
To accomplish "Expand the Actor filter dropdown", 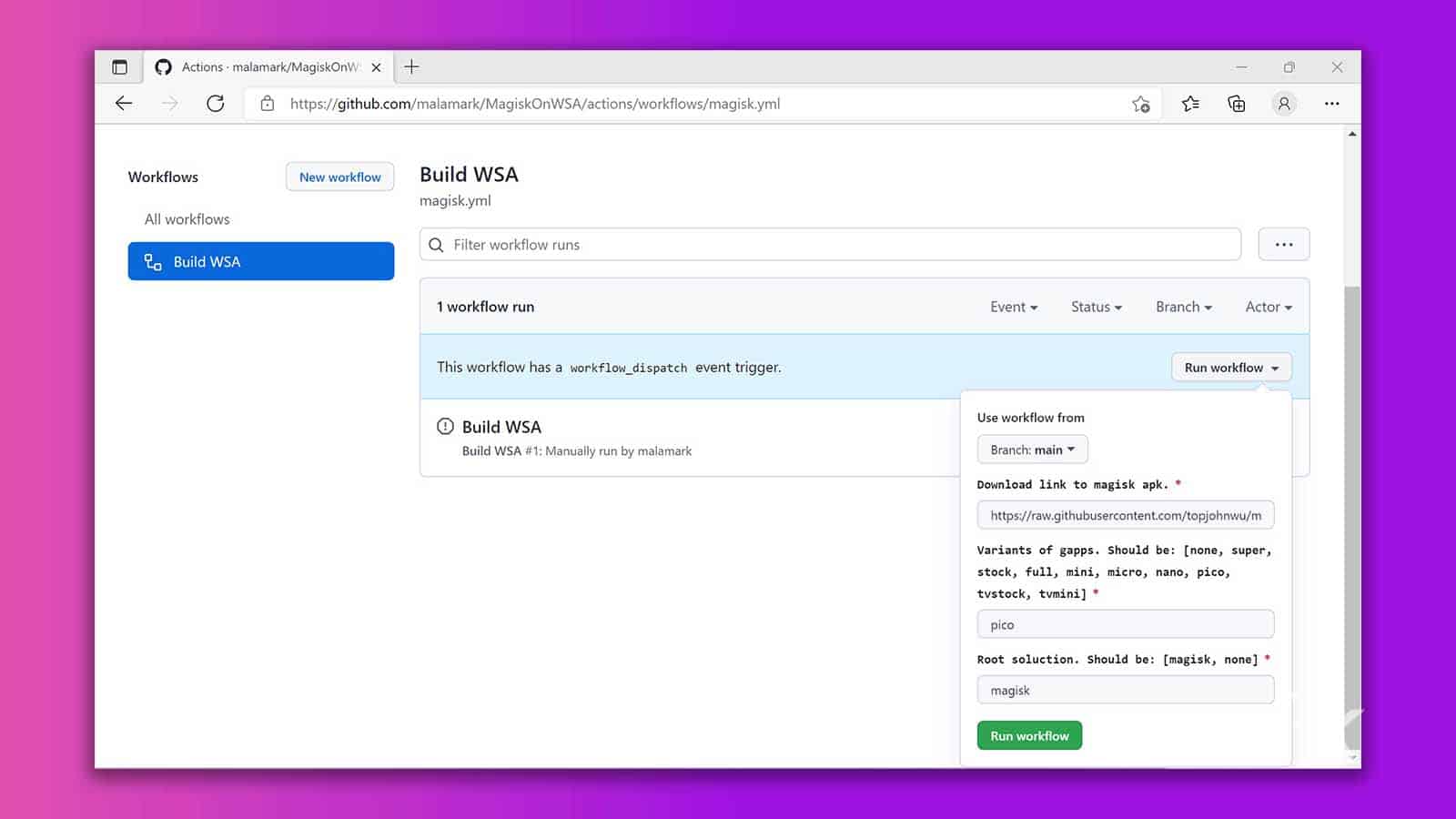I will point(1269,308).
